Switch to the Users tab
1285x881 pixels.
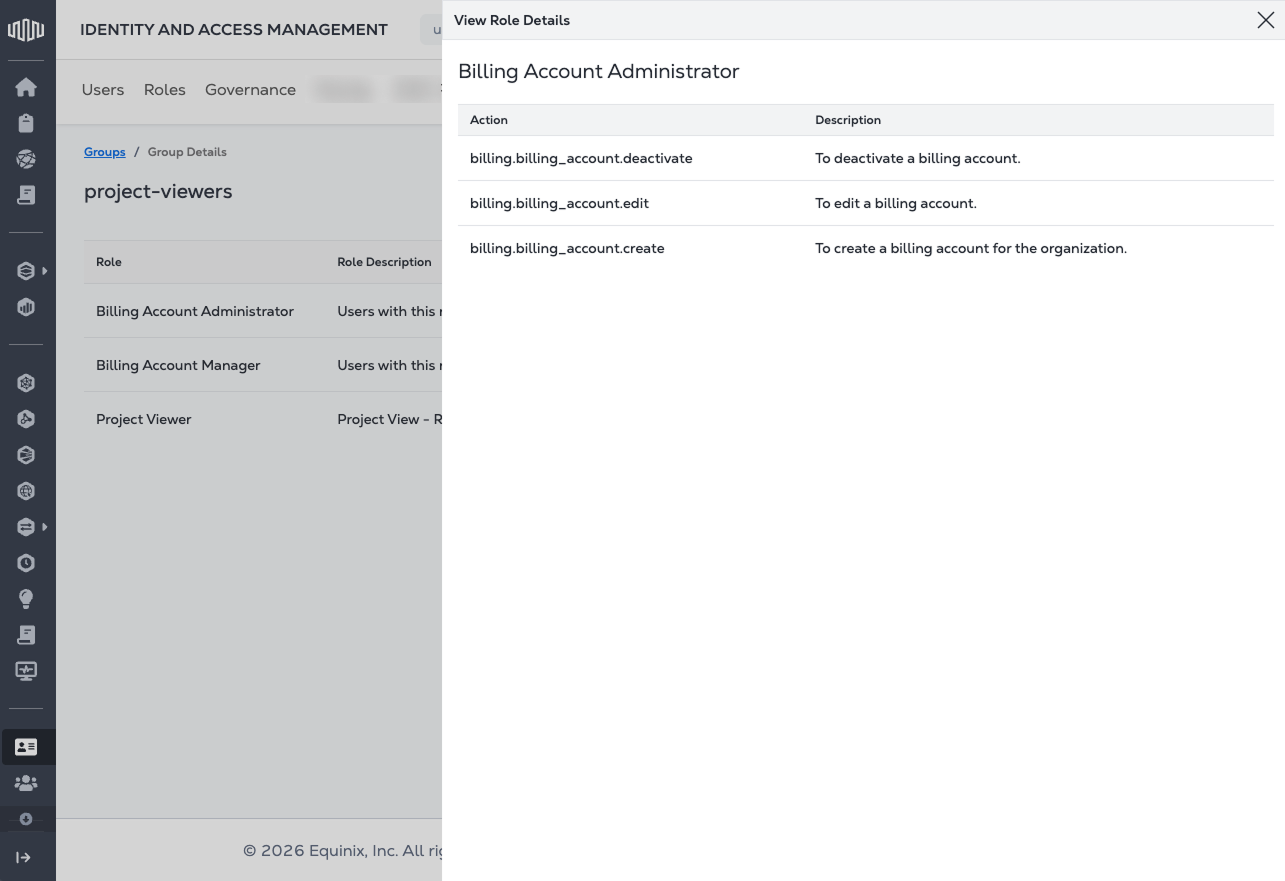point(103,90)
